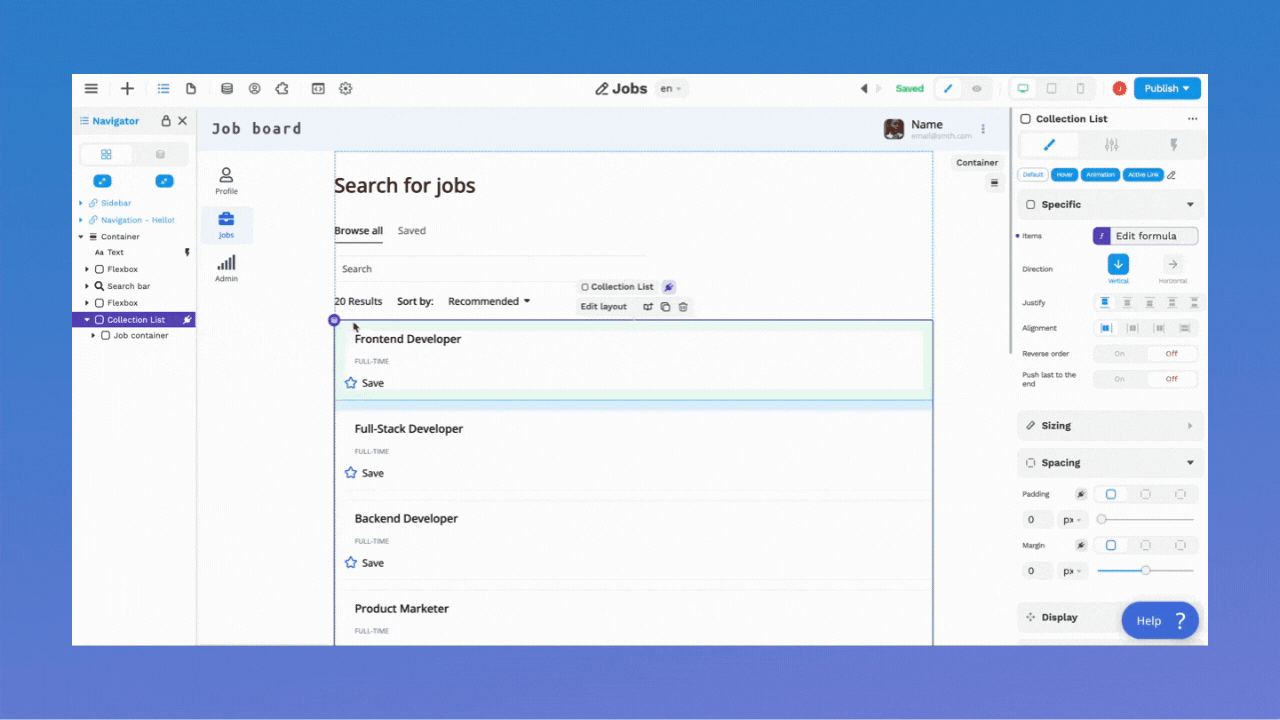Collapse the Specific section
1280x720 pixels.
1190,204
